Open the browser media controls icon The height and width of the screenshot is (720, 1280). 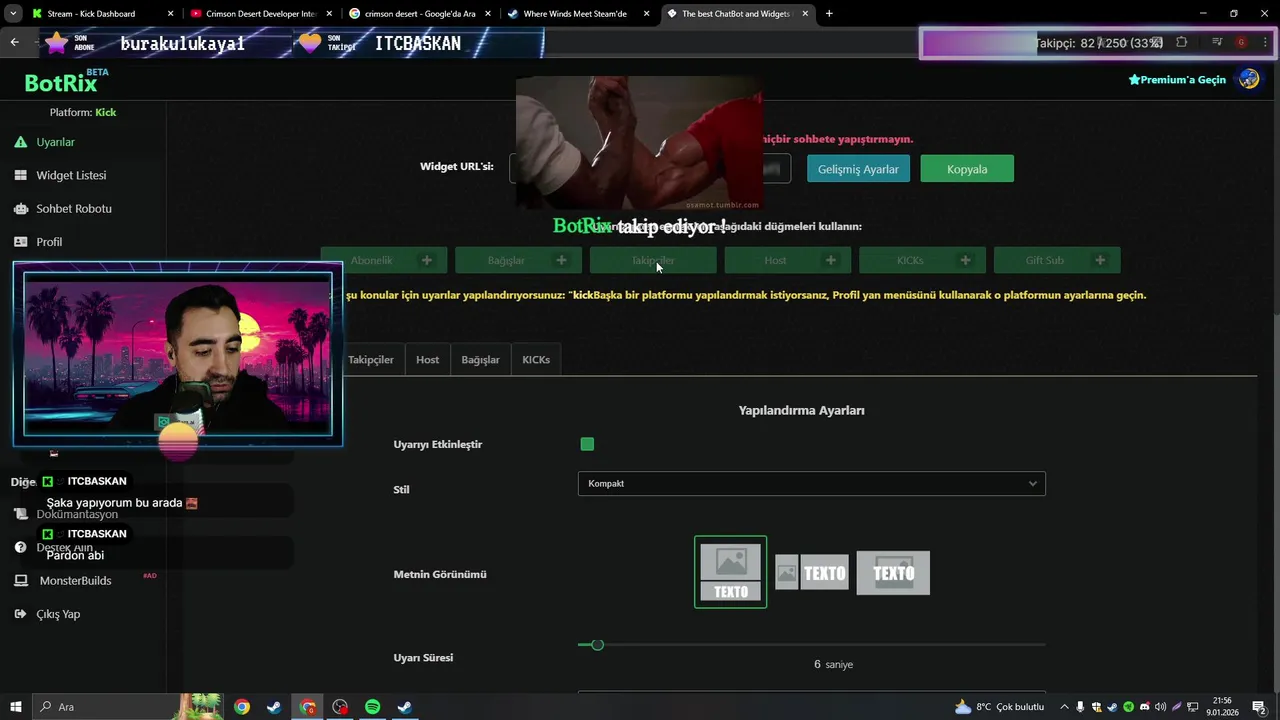1217,42
